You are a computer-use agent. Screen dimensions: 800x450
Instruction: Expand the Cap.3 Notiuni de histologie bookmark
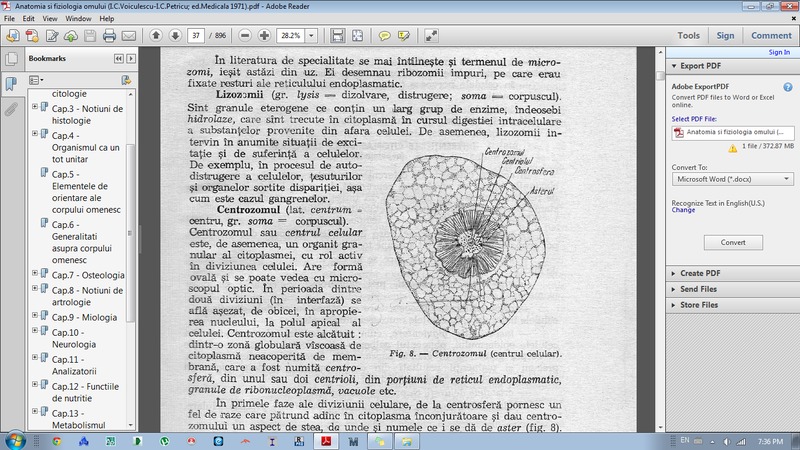[35, 107]
